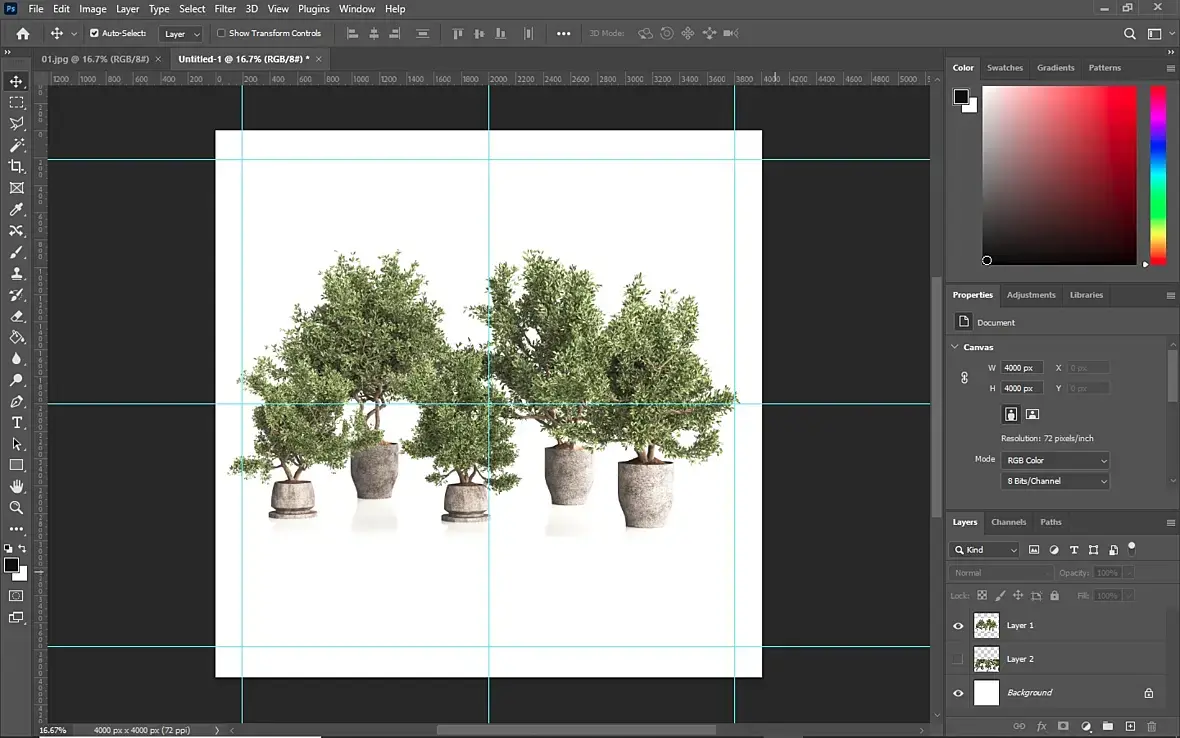The image size is (1180, 738).
Task: Select the Crop tool
Action: tap(16, 166)
